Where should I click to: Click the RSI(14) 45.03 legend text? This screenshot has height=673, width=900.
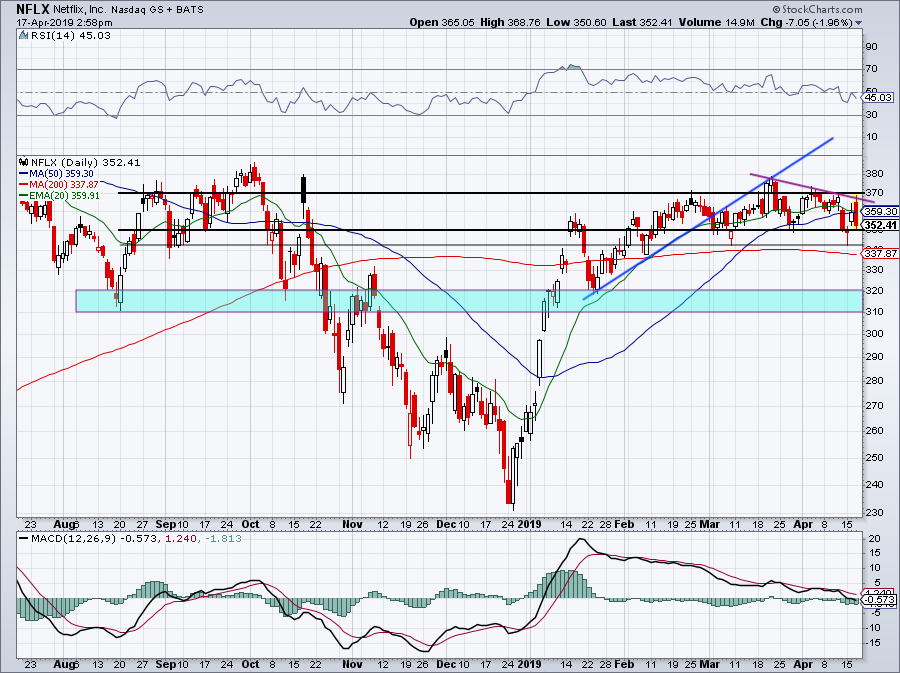tap(71, 36)
